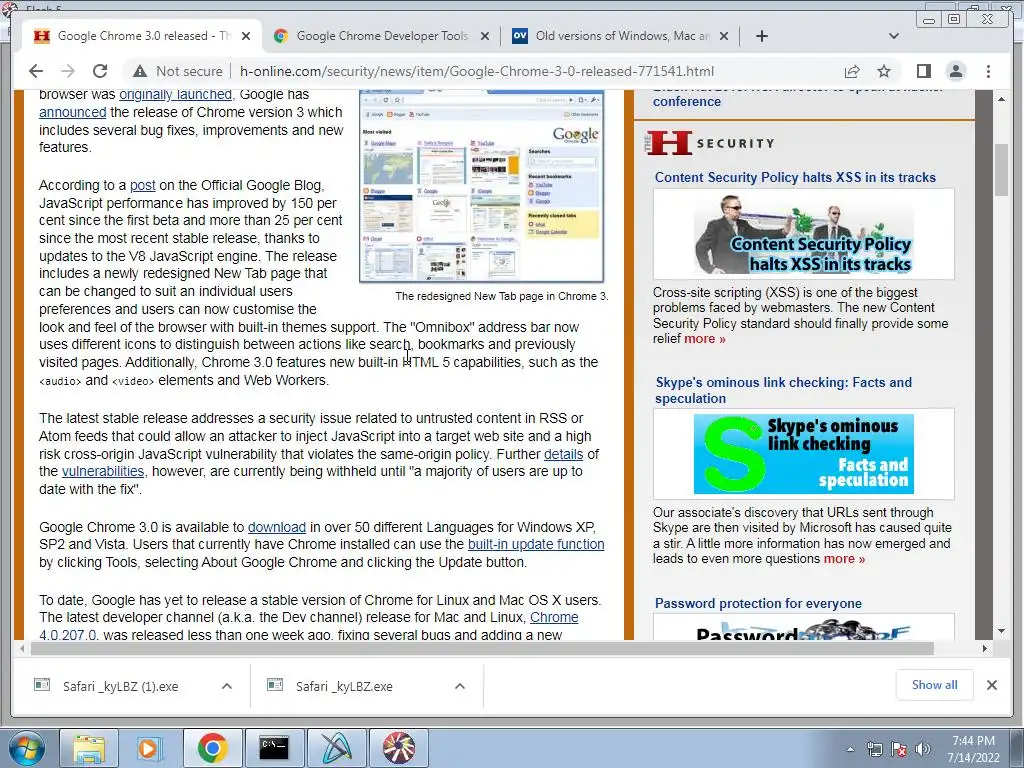Click the volume speaker tray icon
The width and height of the screenshot is (1024, 768).
922,750
